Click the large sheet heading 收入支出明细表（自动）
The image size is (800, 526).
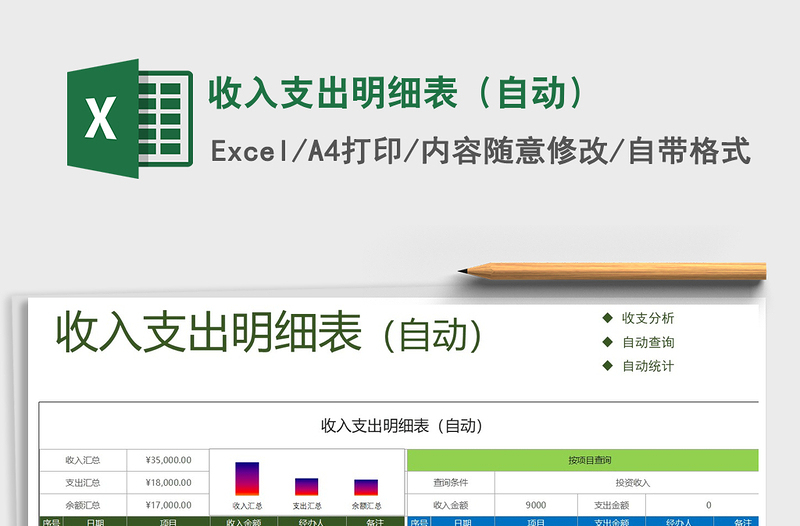[269, 333]
